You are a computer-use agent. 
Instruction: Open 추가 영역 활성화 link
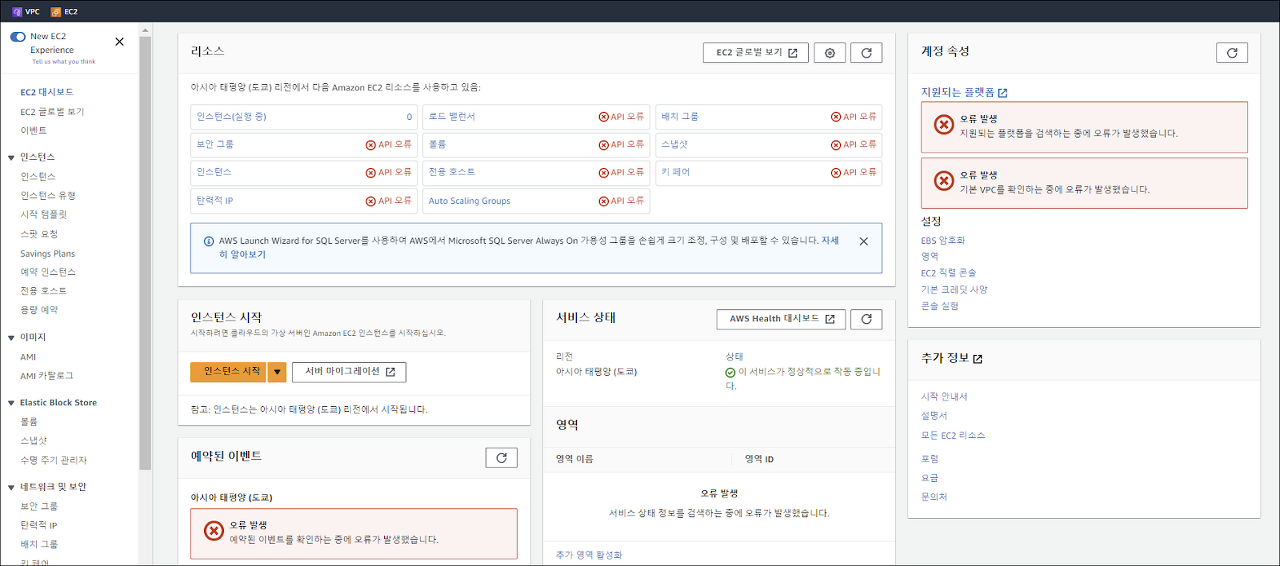pos(589,555)
